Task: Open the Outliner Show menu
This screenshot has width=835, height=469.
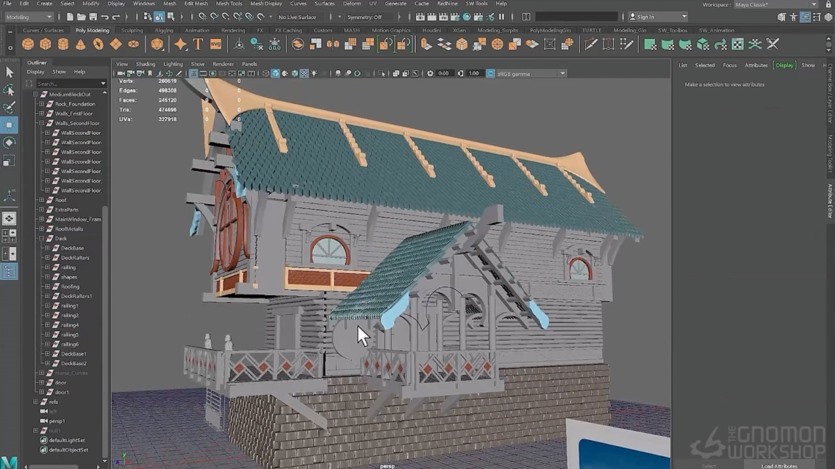Action: [59, 71]
